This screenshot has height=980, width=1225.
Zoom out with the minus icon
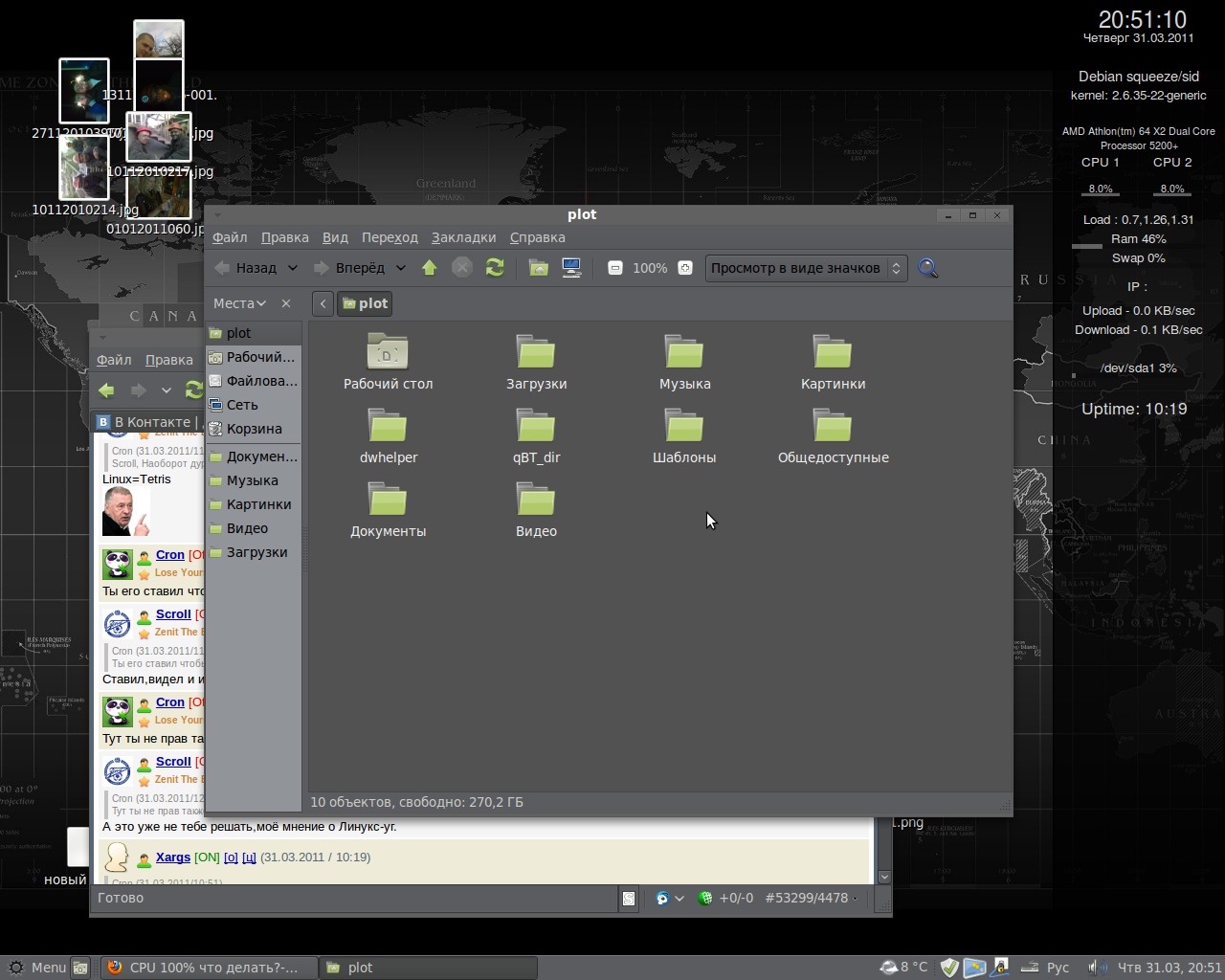pyautogui.click(x=615, y=268)
